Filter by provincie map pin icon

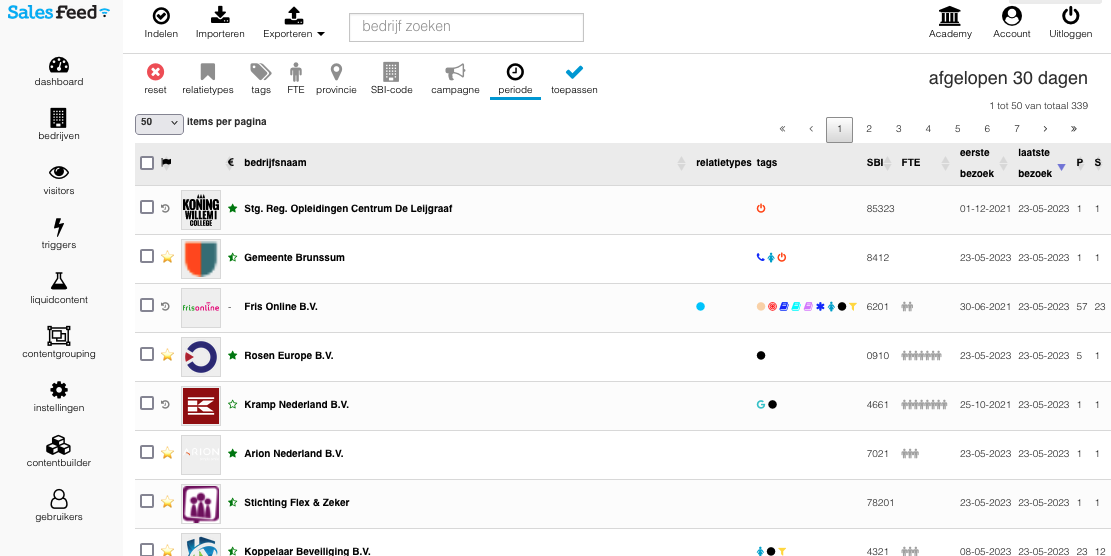[x=336, y=72]
